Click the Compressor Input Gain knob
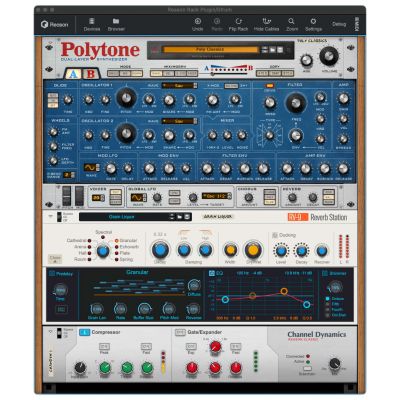This screenshot has width=400, height=400. 80,368
